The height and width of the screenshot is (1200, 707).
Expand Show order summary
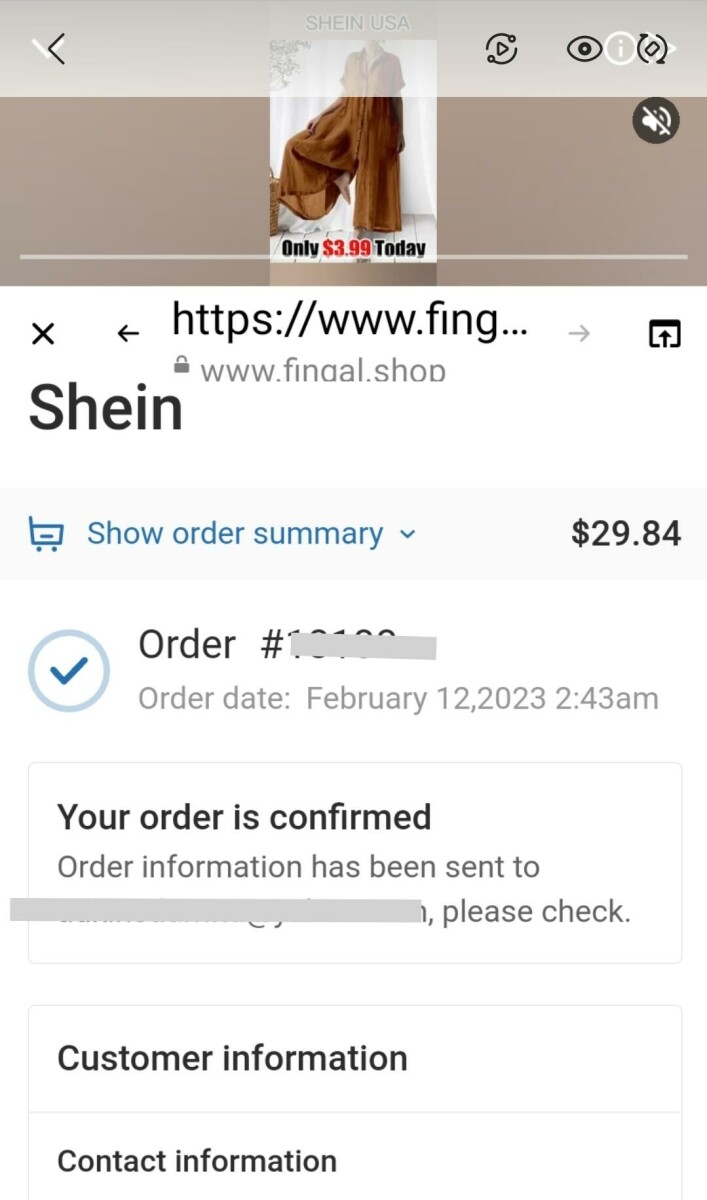pyautogui.click(x=235, y=534)
